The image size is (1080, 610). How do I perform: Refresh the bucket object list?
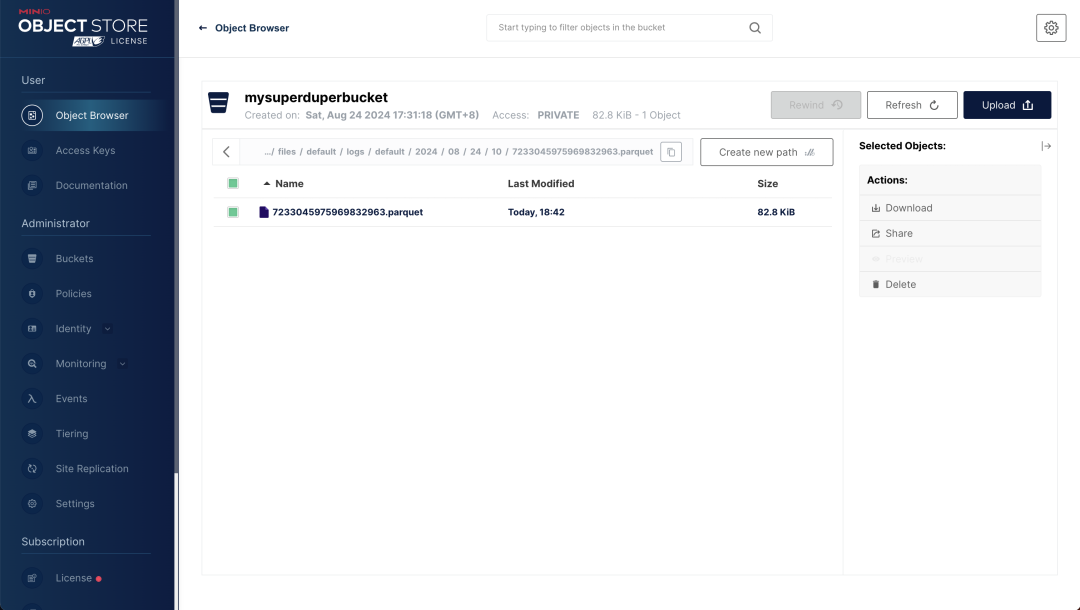click(x=912, y=105)
